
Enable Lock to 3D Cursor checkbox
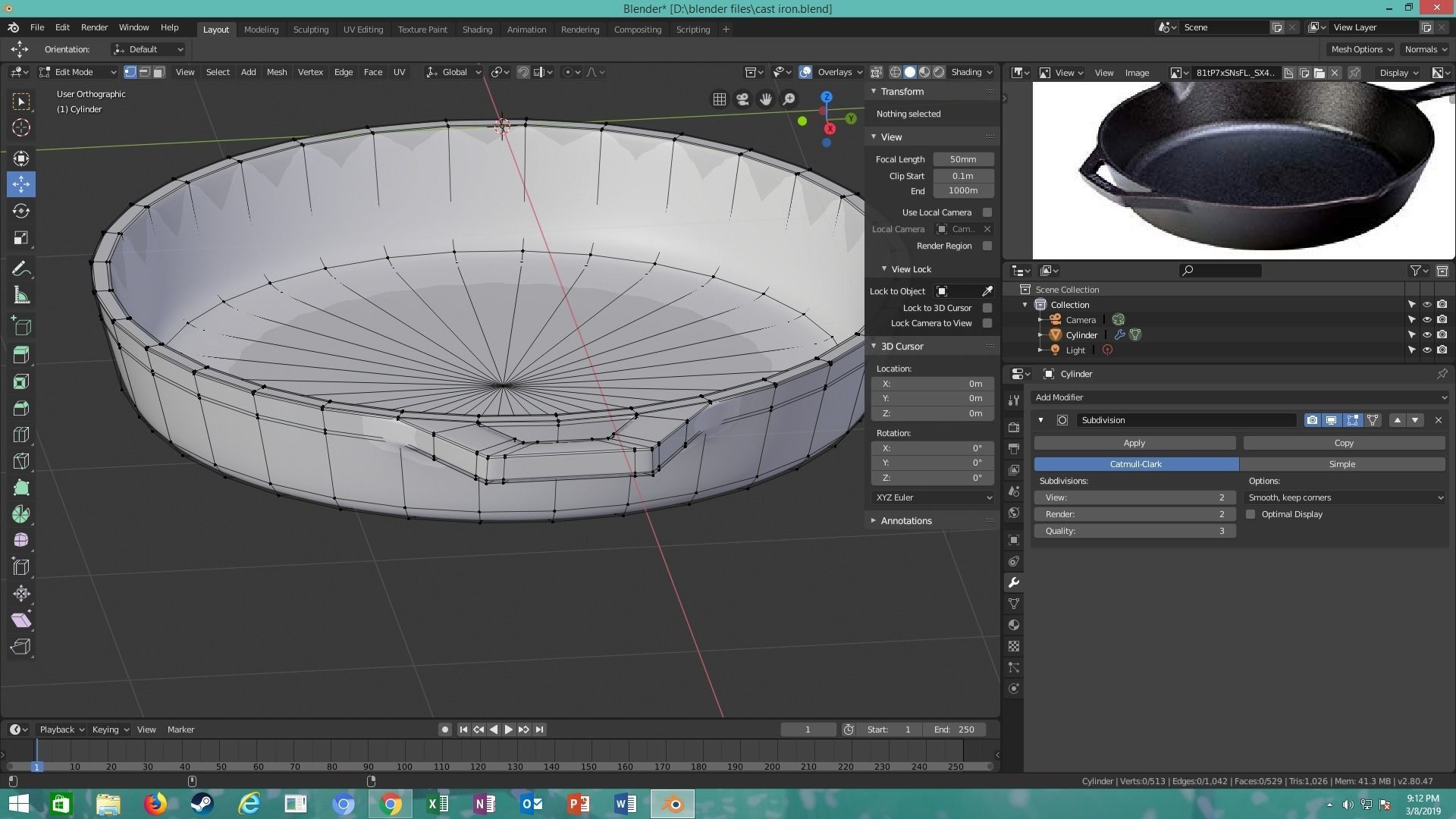point(987,308)
